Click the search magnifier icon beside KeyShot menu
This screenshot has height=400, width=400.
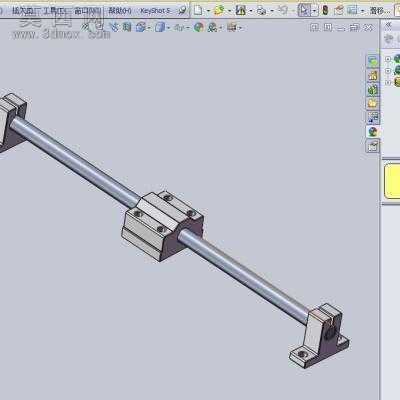(182, 11)
